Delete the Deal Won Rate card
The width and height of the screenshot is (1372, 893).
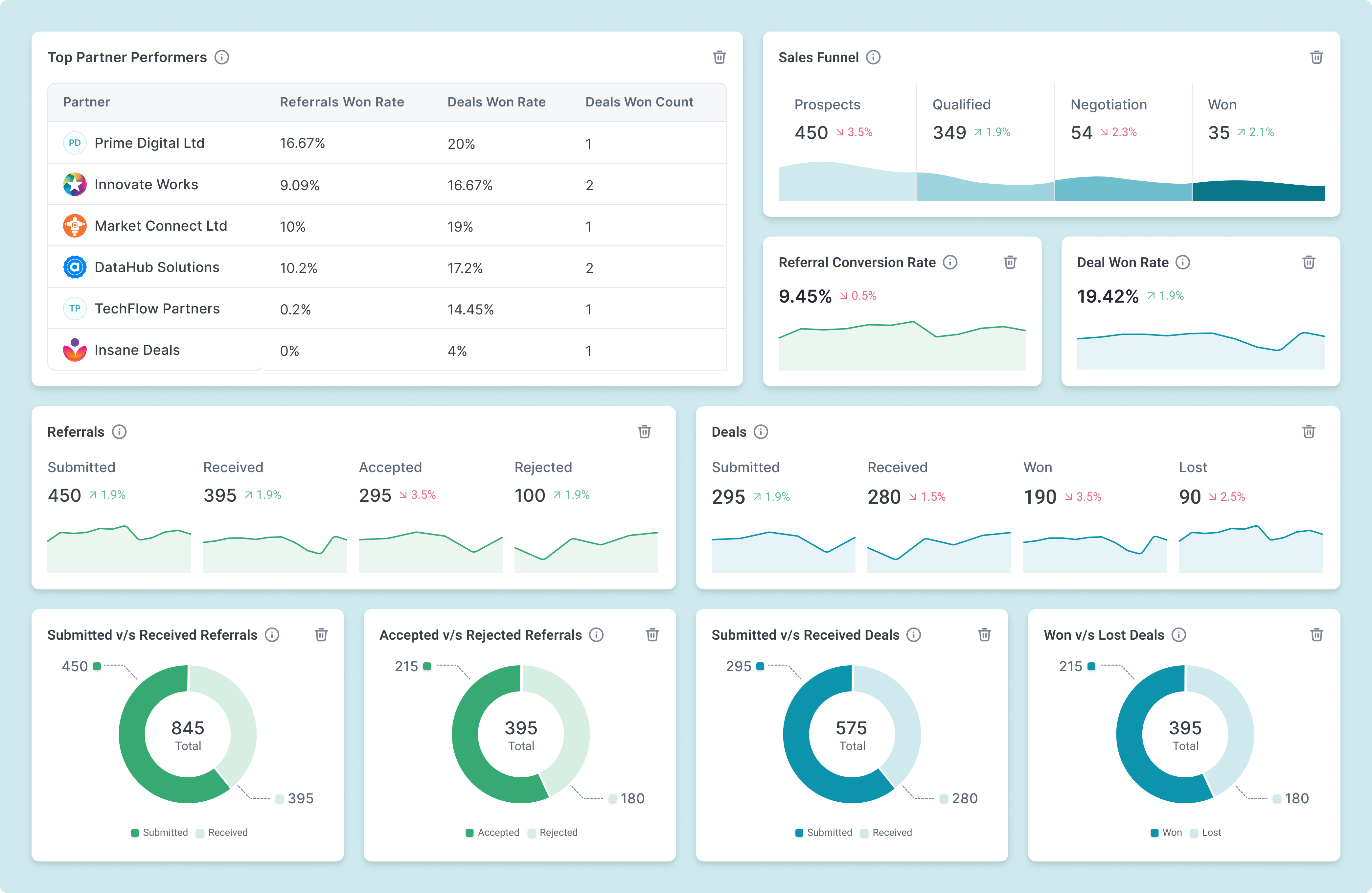1309,262
